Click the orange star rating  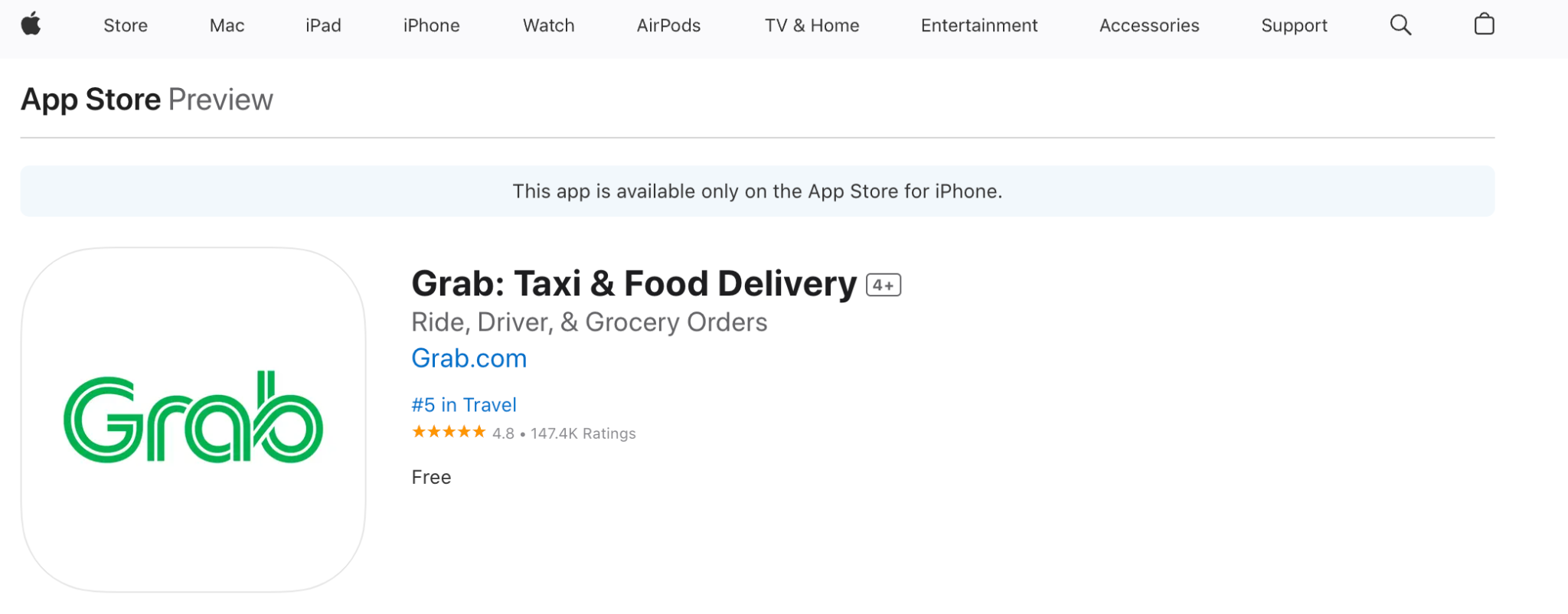(x=449, y=432)
